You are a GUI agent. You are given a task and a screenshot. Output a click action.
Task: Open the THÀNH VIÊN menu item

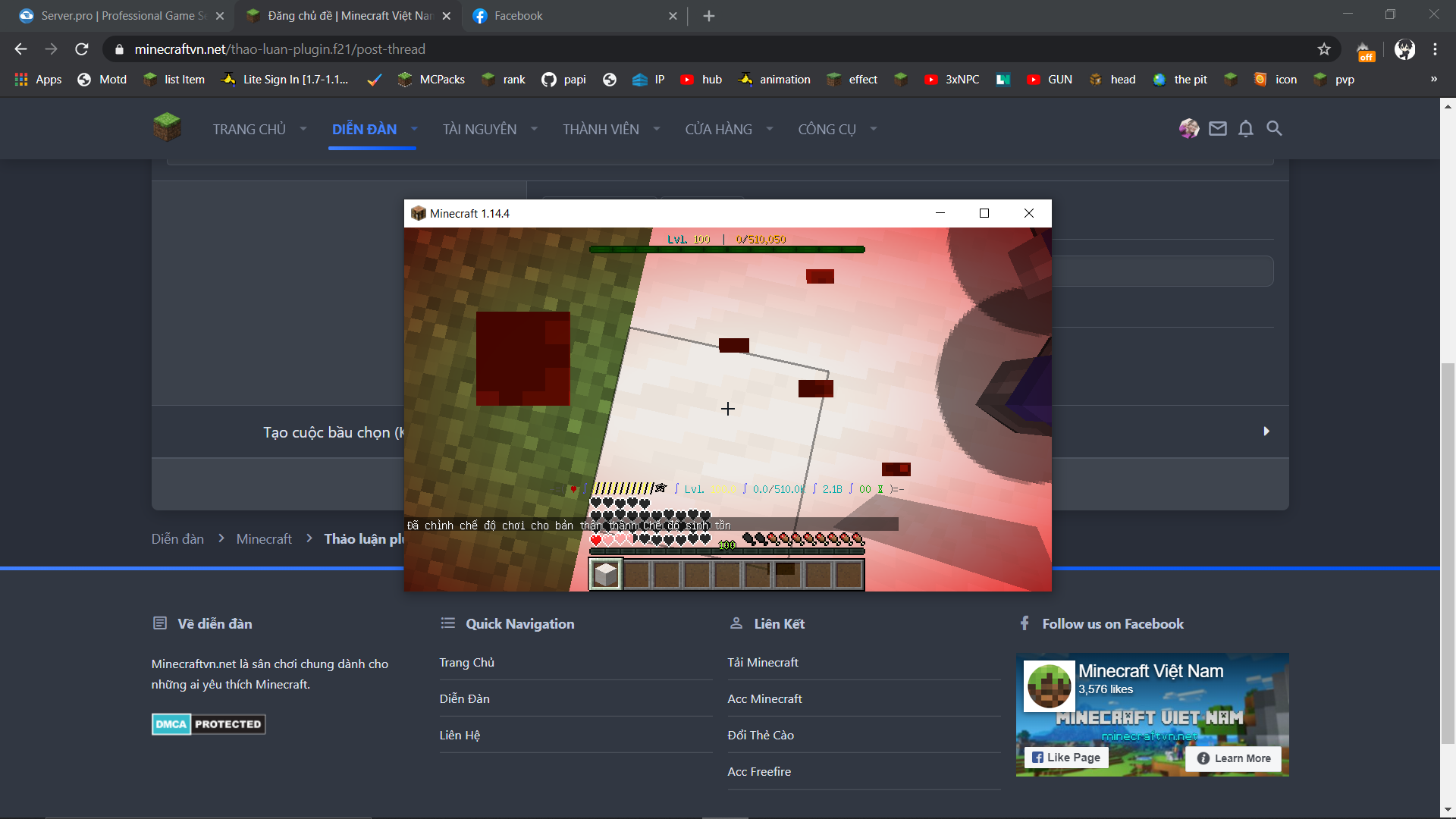(601, 130)
